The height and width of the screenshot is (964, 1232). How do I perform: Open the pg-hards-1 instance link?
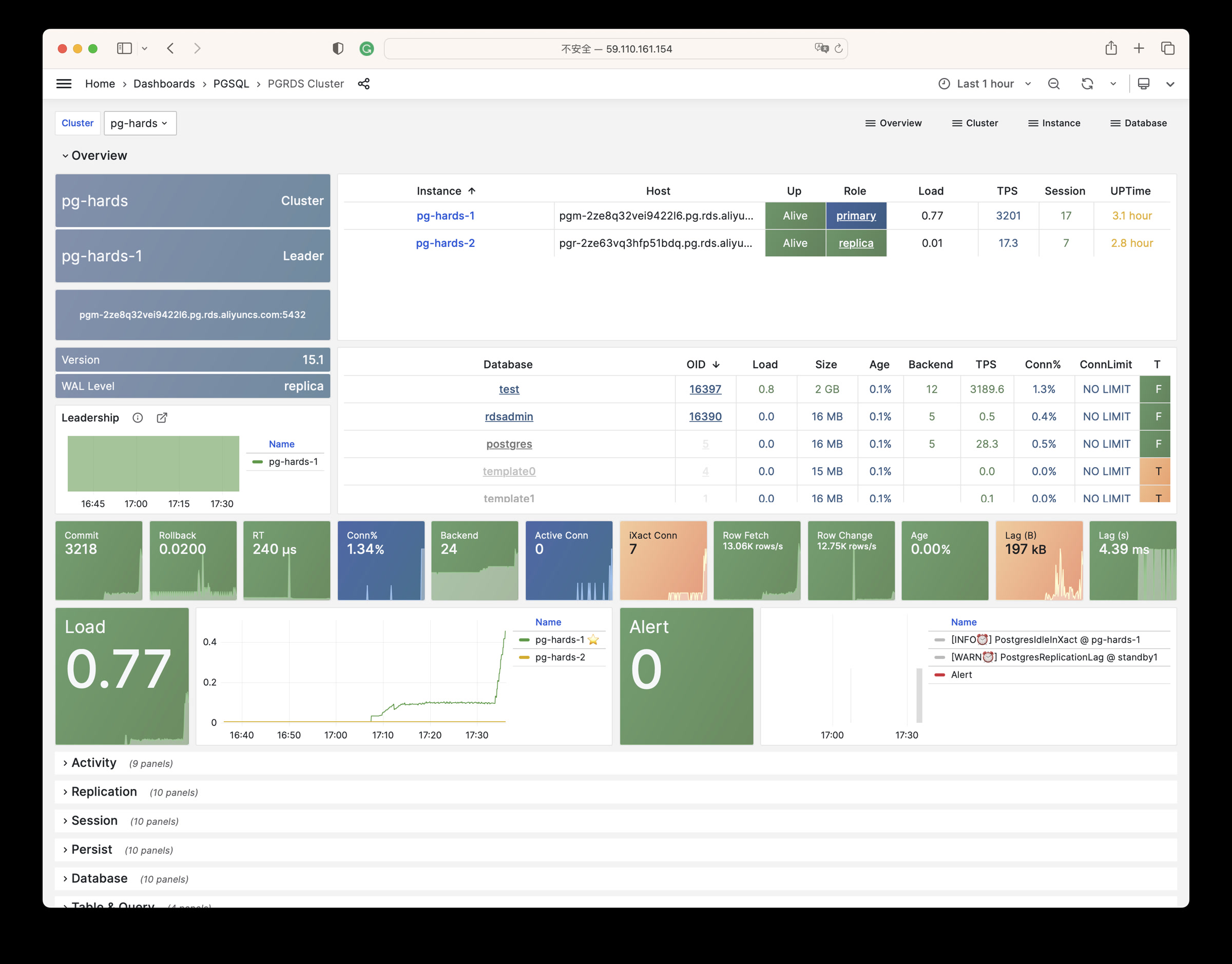(445, 216)
